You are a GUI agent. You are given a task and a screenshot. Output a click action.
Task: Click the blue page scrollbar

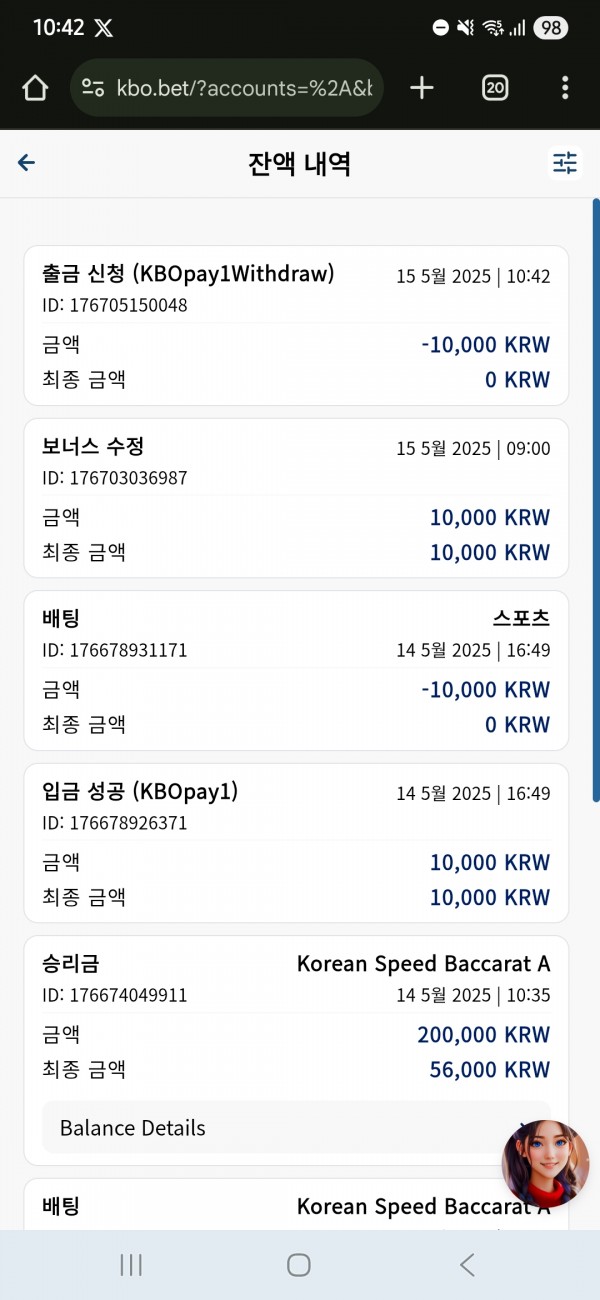(x=596, y=500)
